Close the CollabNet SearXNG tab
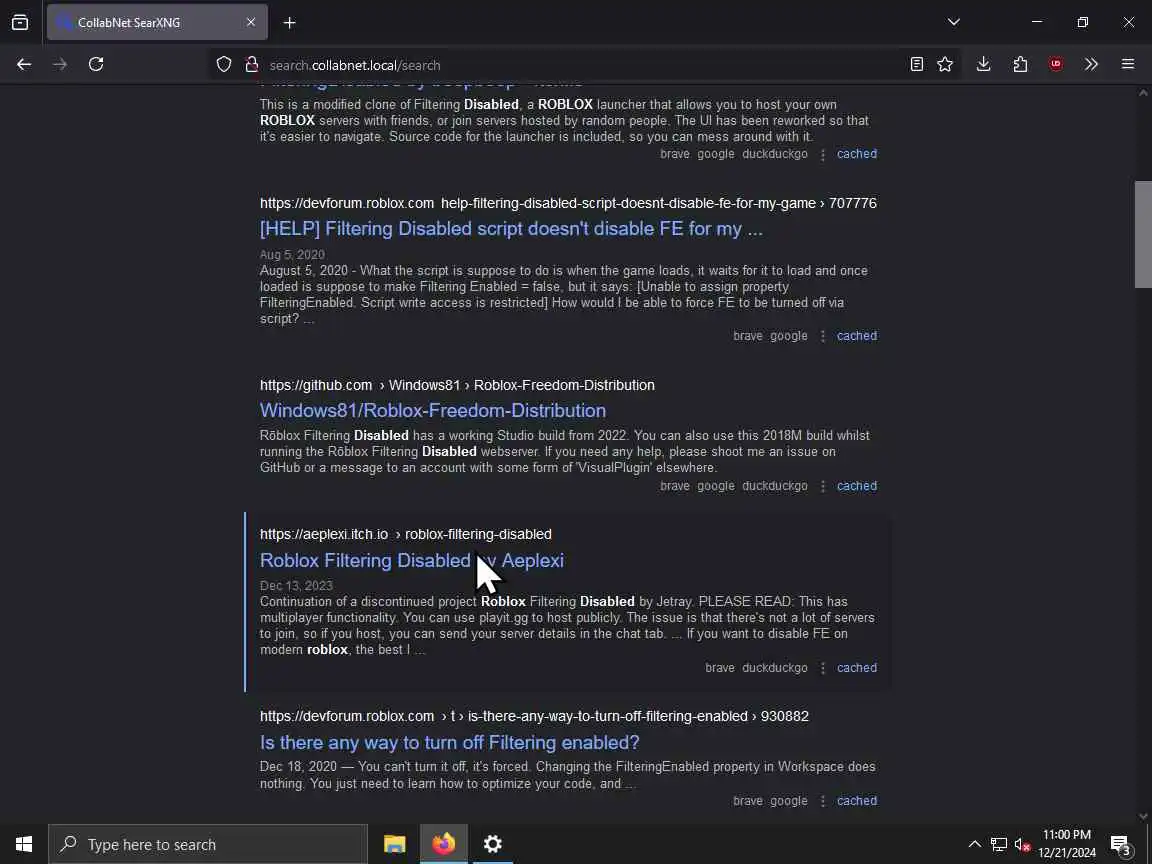1152x864 pixels. (251, 23)
